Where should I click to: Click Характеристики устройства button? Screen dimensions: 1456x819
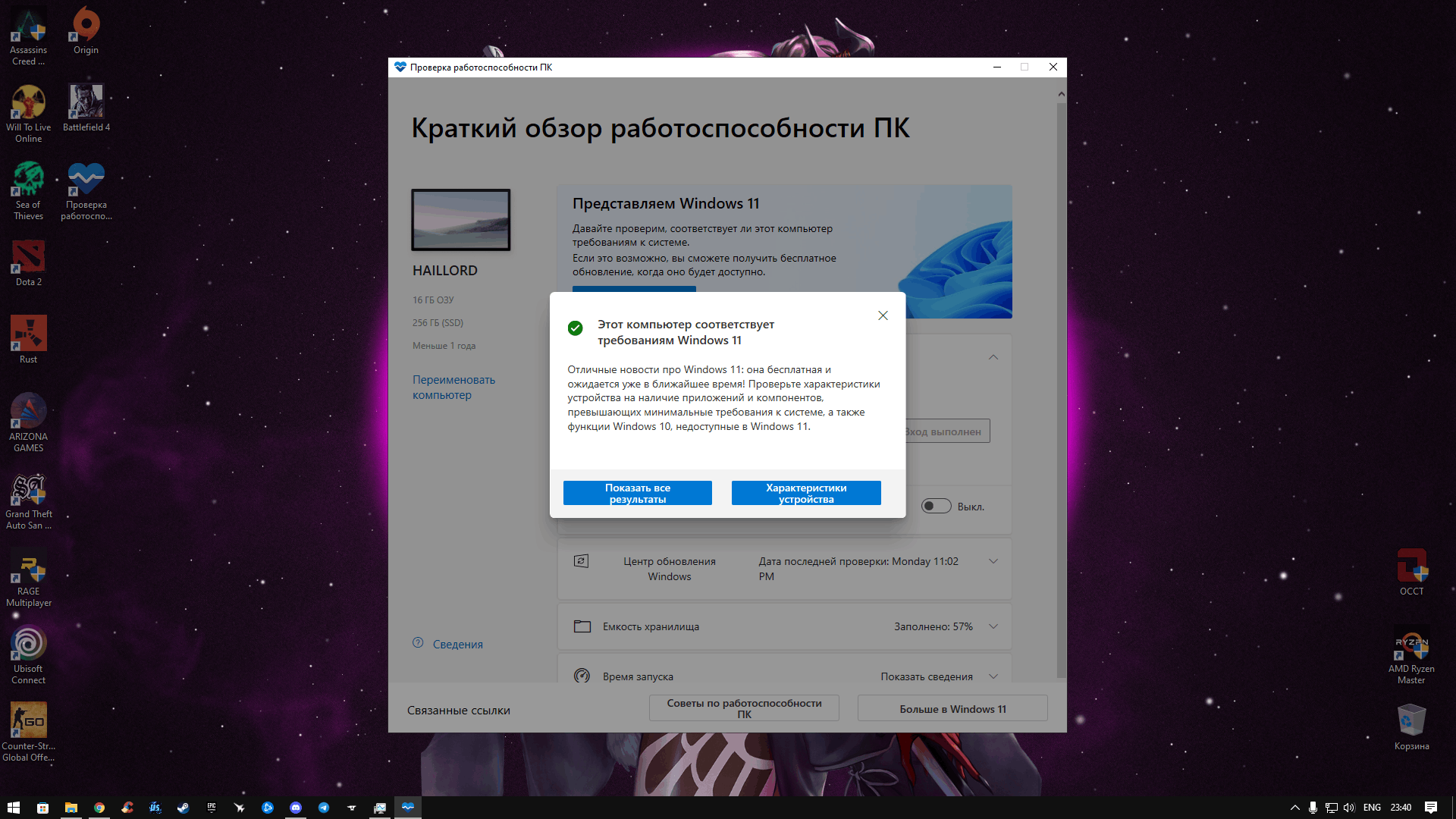[805, 492]
